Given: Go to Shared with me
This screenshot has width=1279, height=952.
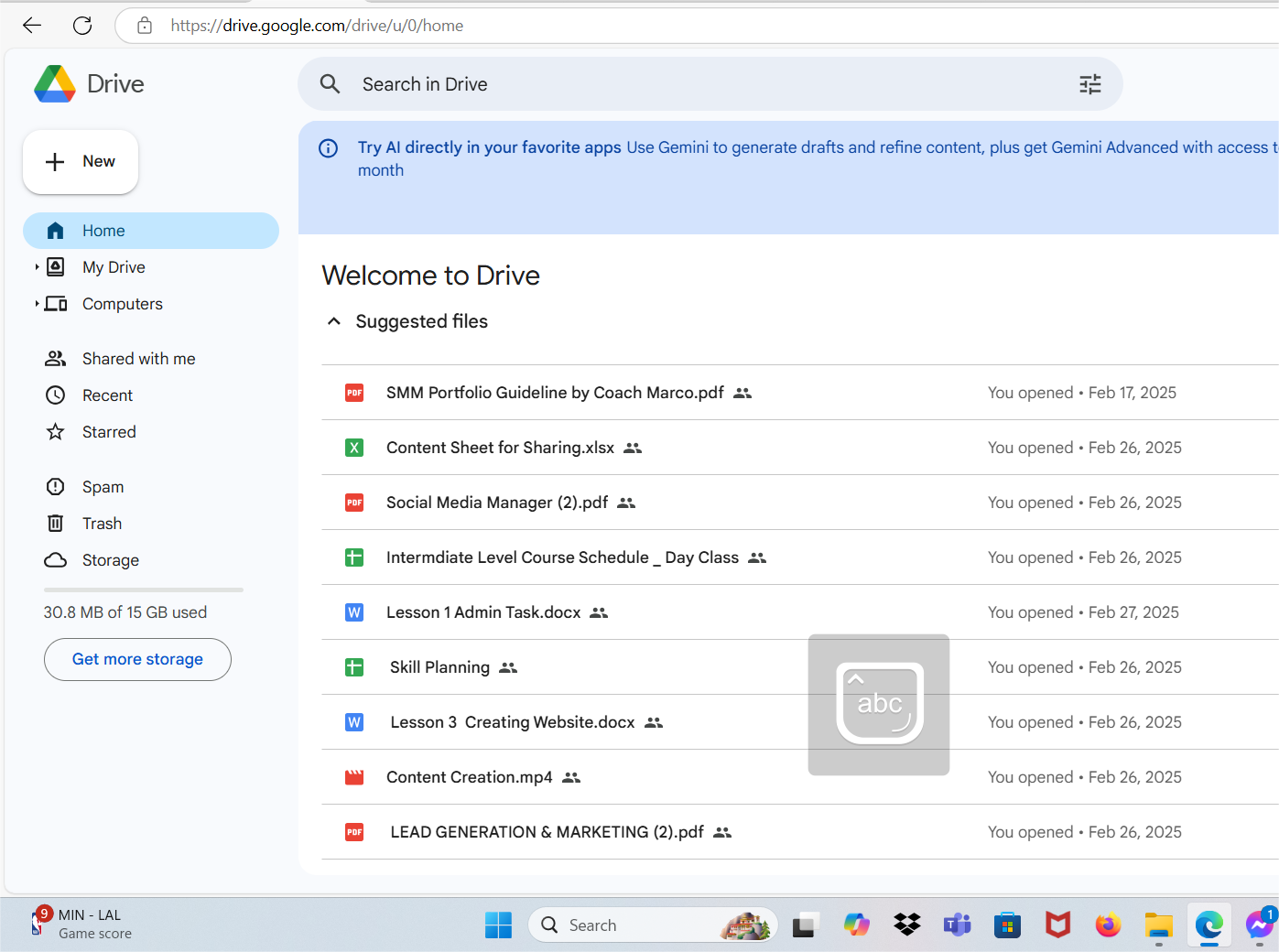Looking at the screenshot, I should (x=139, y=359).
